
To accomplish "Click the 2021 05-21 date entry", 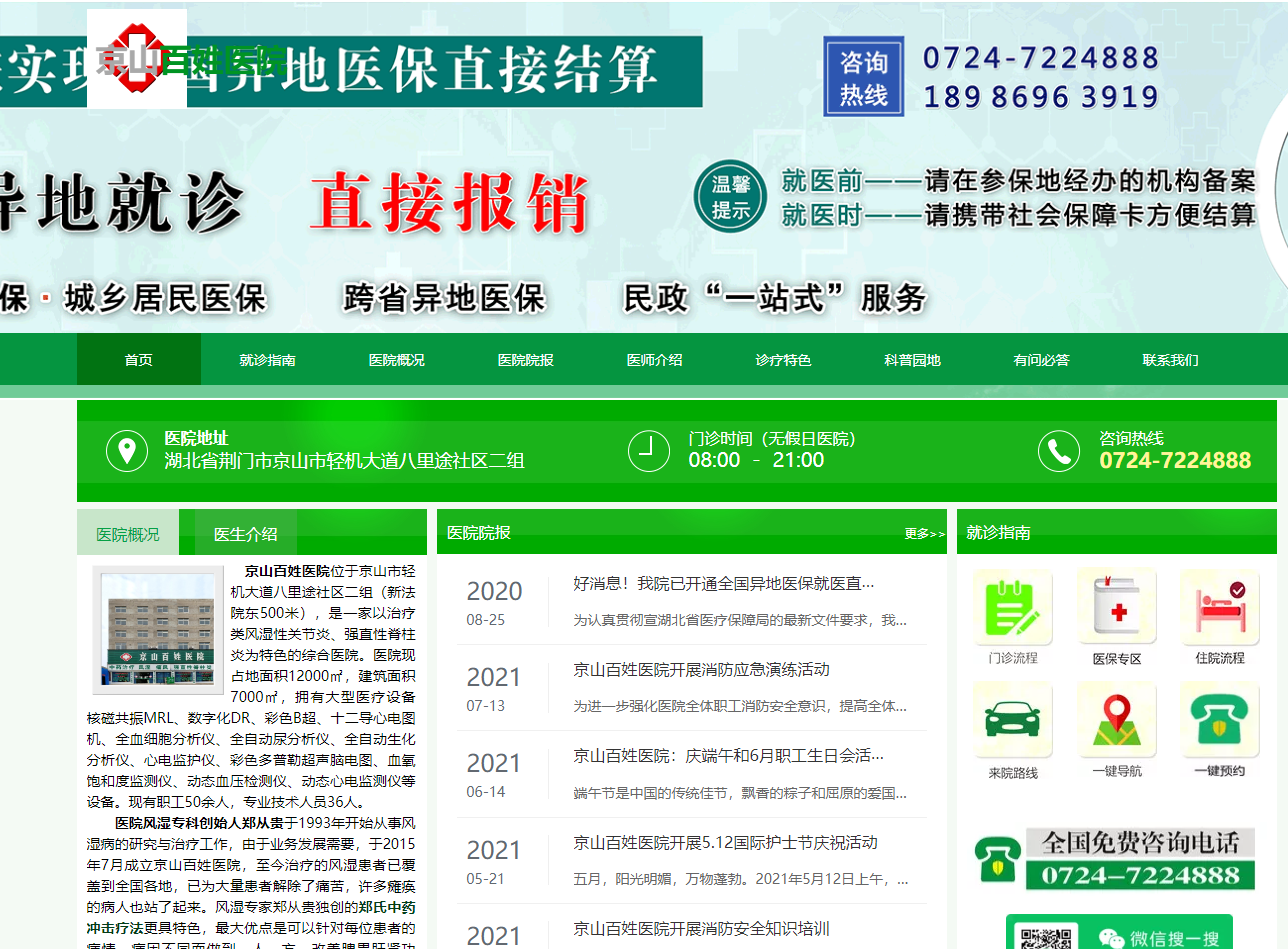I will [494, 862].
